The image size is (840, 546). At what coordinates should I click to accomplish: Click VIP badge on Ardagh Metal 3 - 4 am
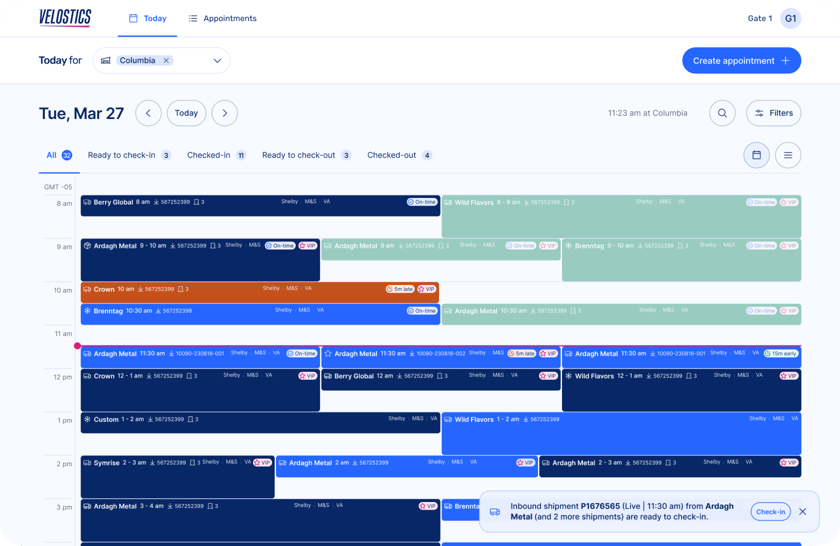pos(428,506)
